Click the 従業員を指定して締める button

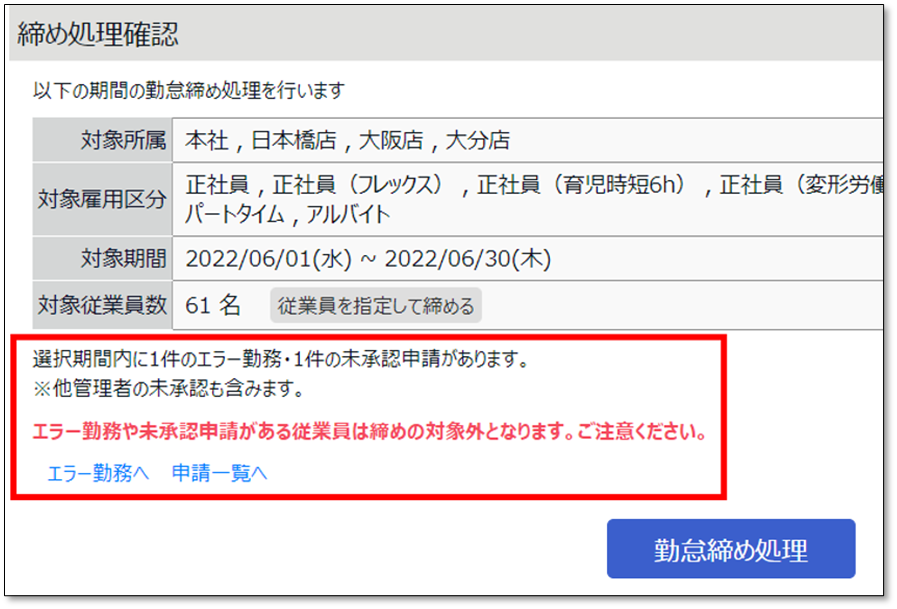376,306
